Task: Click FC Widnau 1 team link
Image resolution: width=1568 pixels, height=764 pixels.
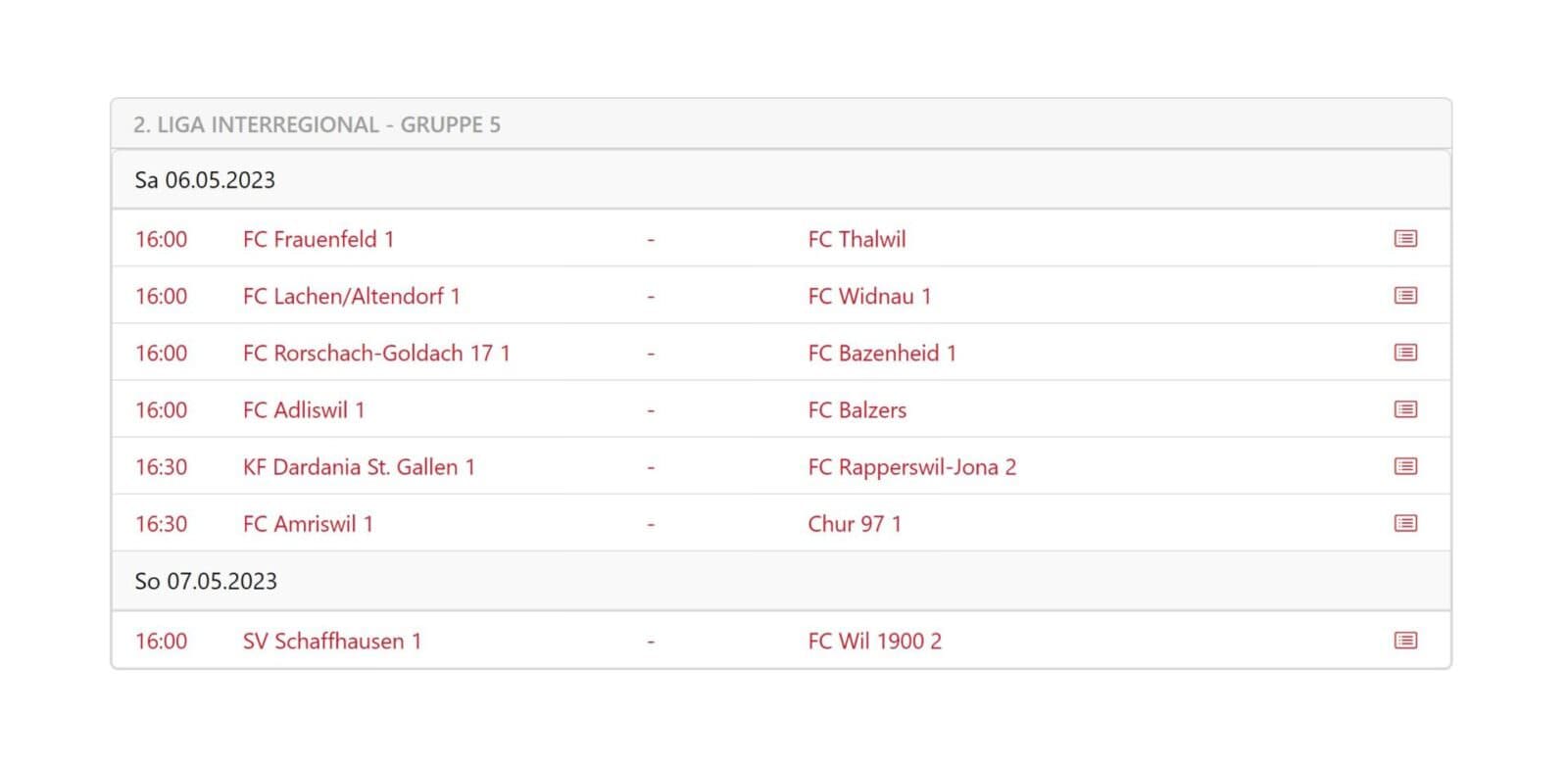Action: [869, 296]
